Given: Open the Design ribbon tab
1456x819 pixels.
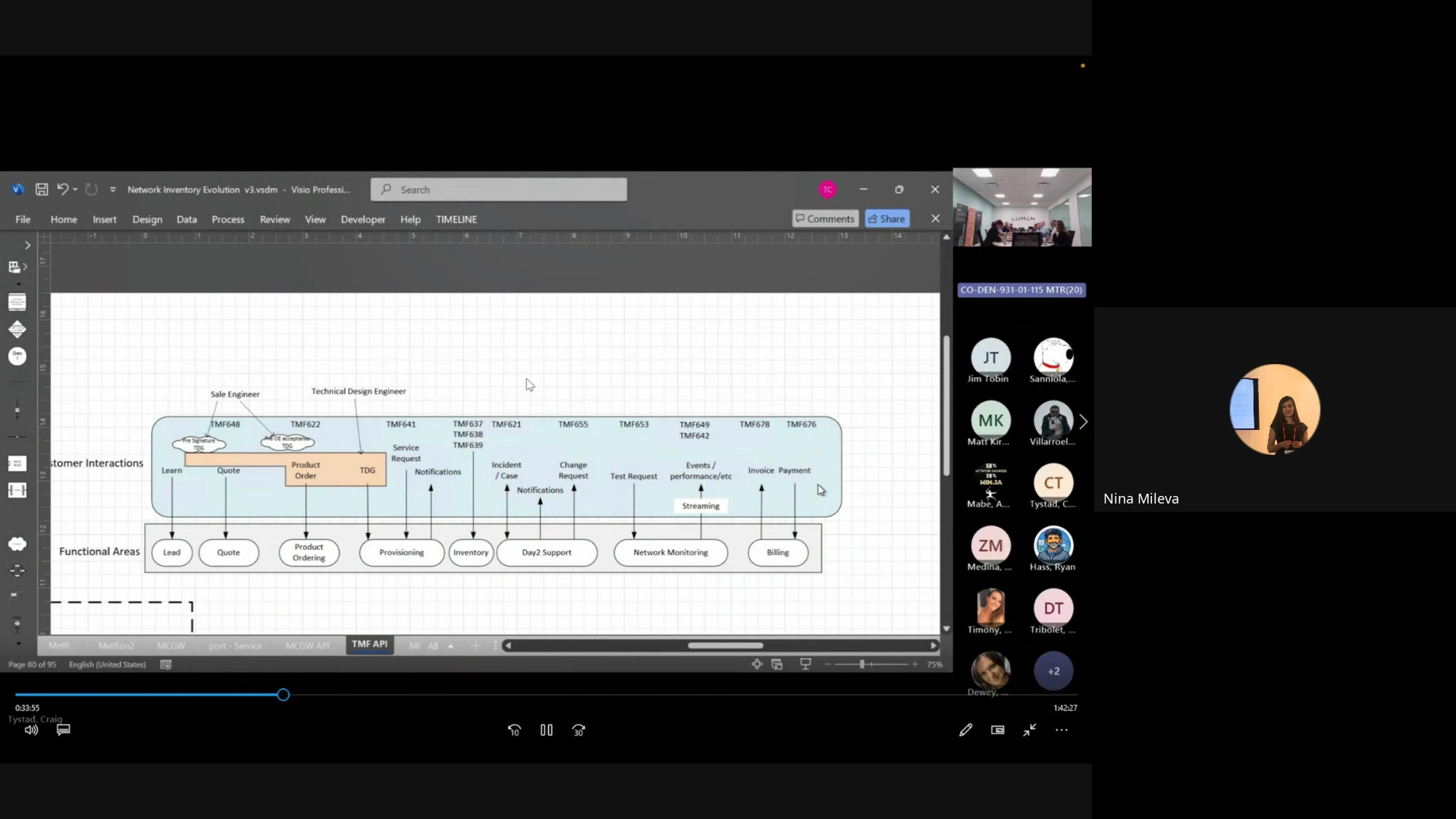Looking at the screenshot, I should 147,219.
